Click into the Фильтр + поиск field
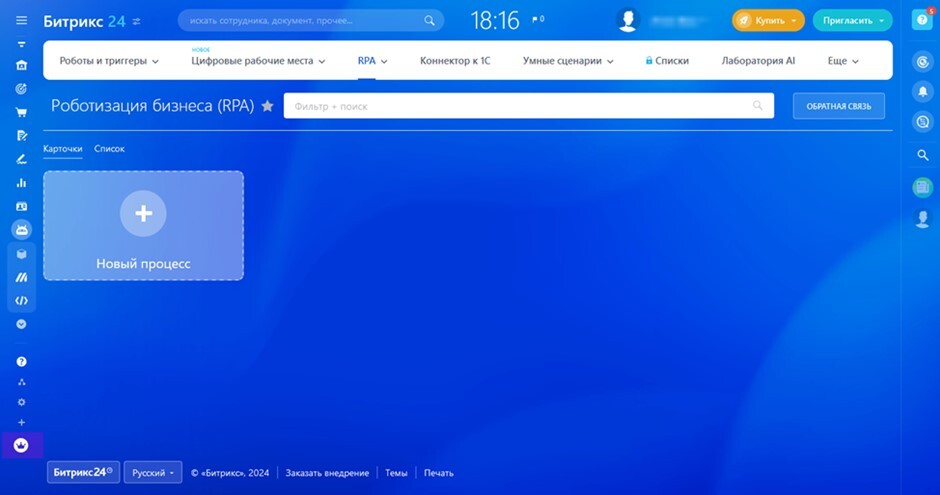Screen dimensions: 940x495 click(529, 105)
